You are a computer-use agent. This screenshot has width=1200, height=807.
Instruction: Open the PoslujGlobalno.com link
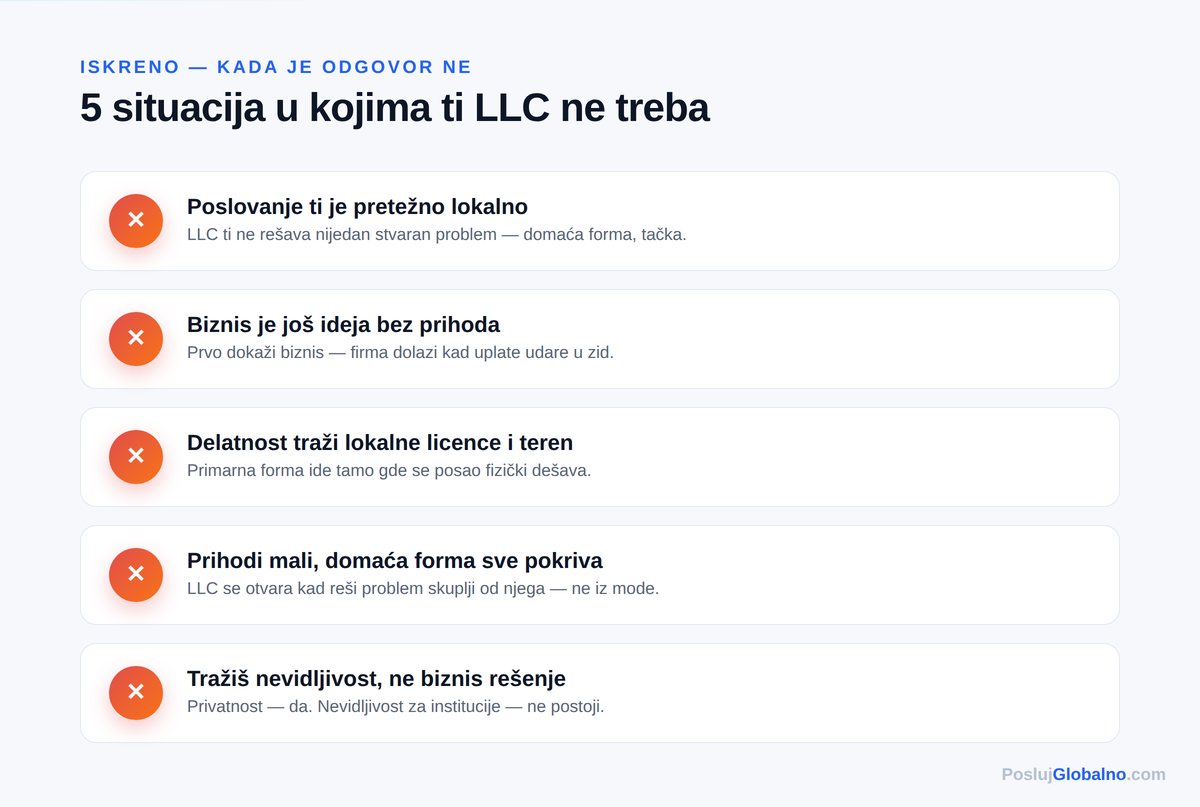pyautogui.click(x=1083, y=774)
